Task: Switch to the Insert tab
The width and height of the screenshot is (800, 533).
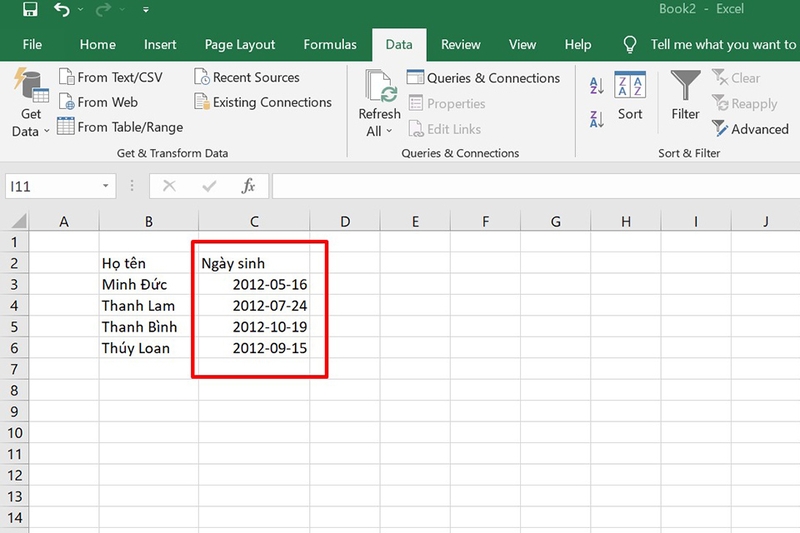Action: tap(160, 44)
